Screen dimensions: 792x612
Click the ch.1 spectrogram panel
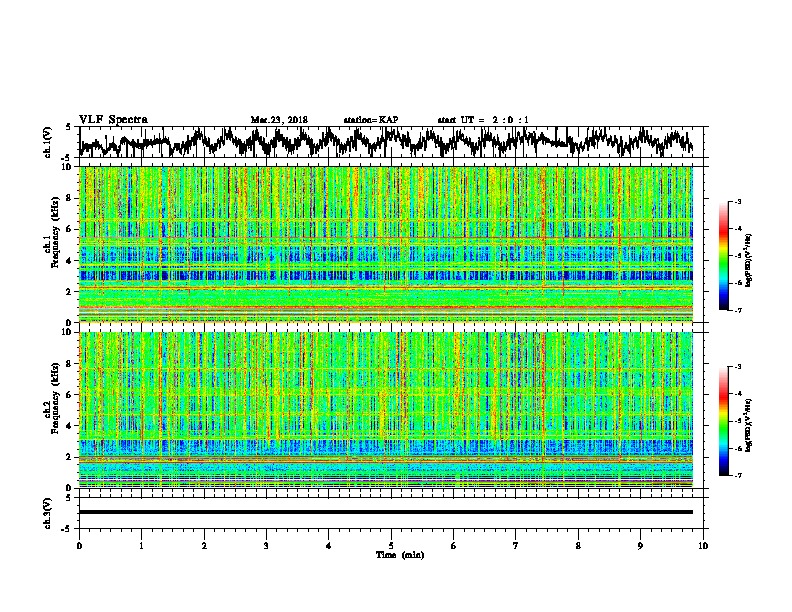coord(386,244)
